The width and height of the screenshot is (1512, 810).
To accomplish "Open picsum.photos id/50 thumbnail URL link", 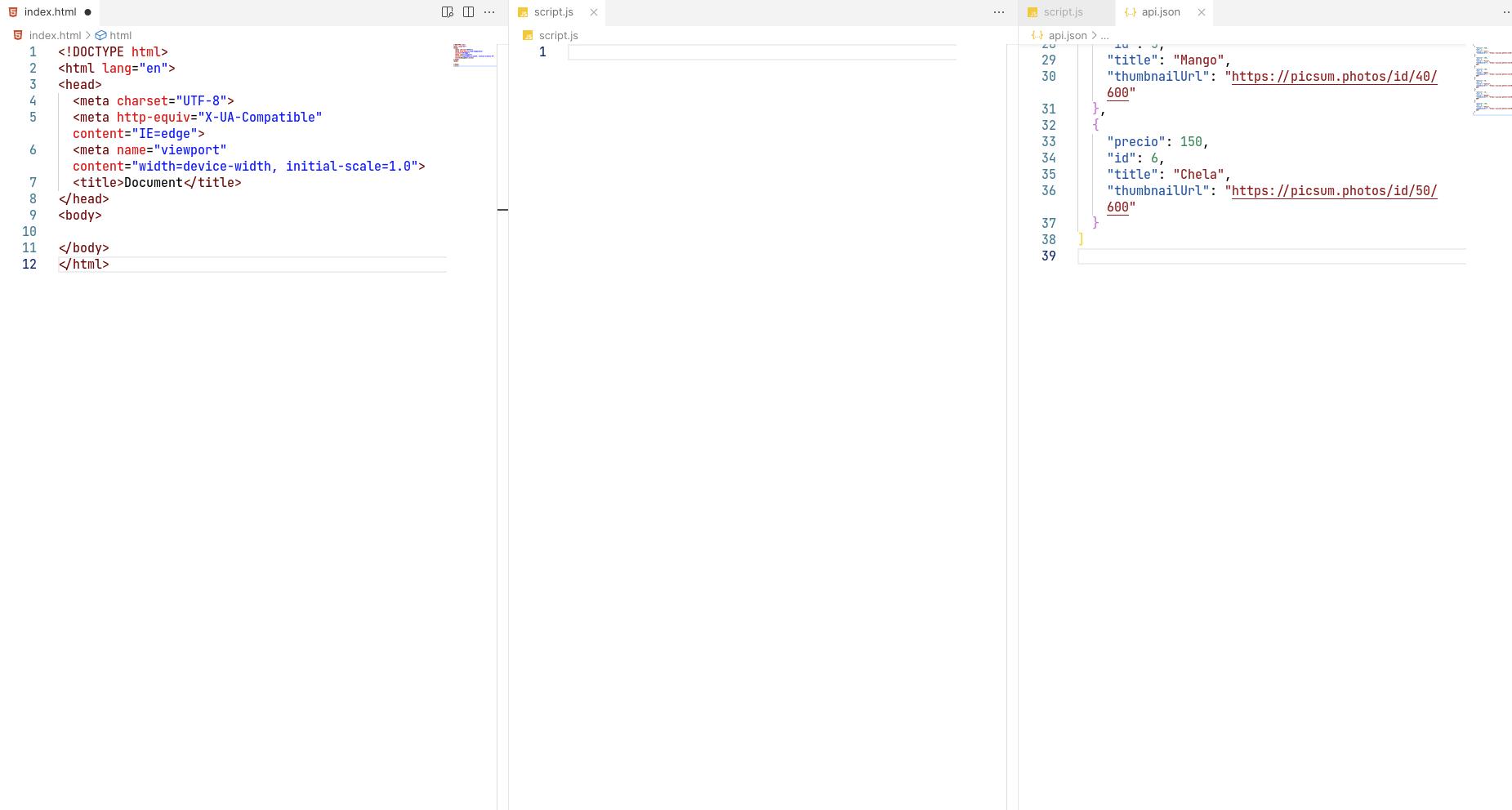I will [x=1334, y=191].
